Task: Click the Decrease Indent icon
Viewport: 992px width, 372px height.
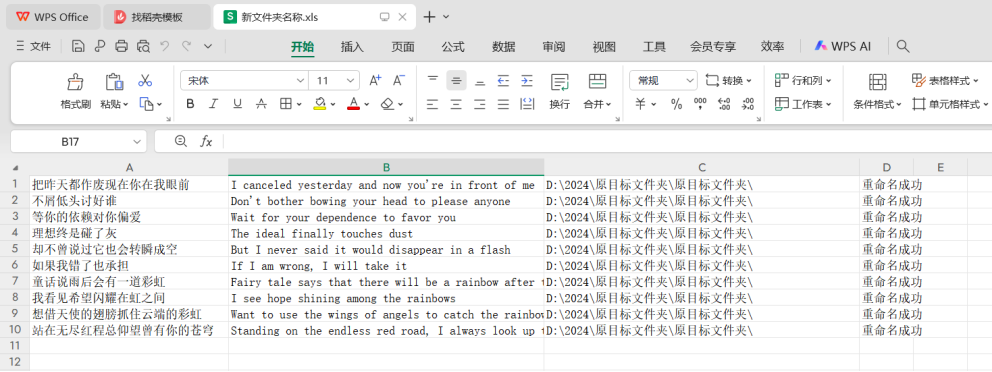Action: pyautogui.click(x=503, y=80)
